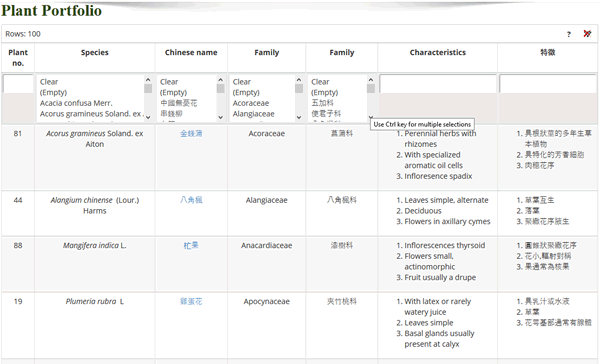Open the 雞蛋花 Chinese name link
This screenshot has height=364, width=600.
point(191,301)
